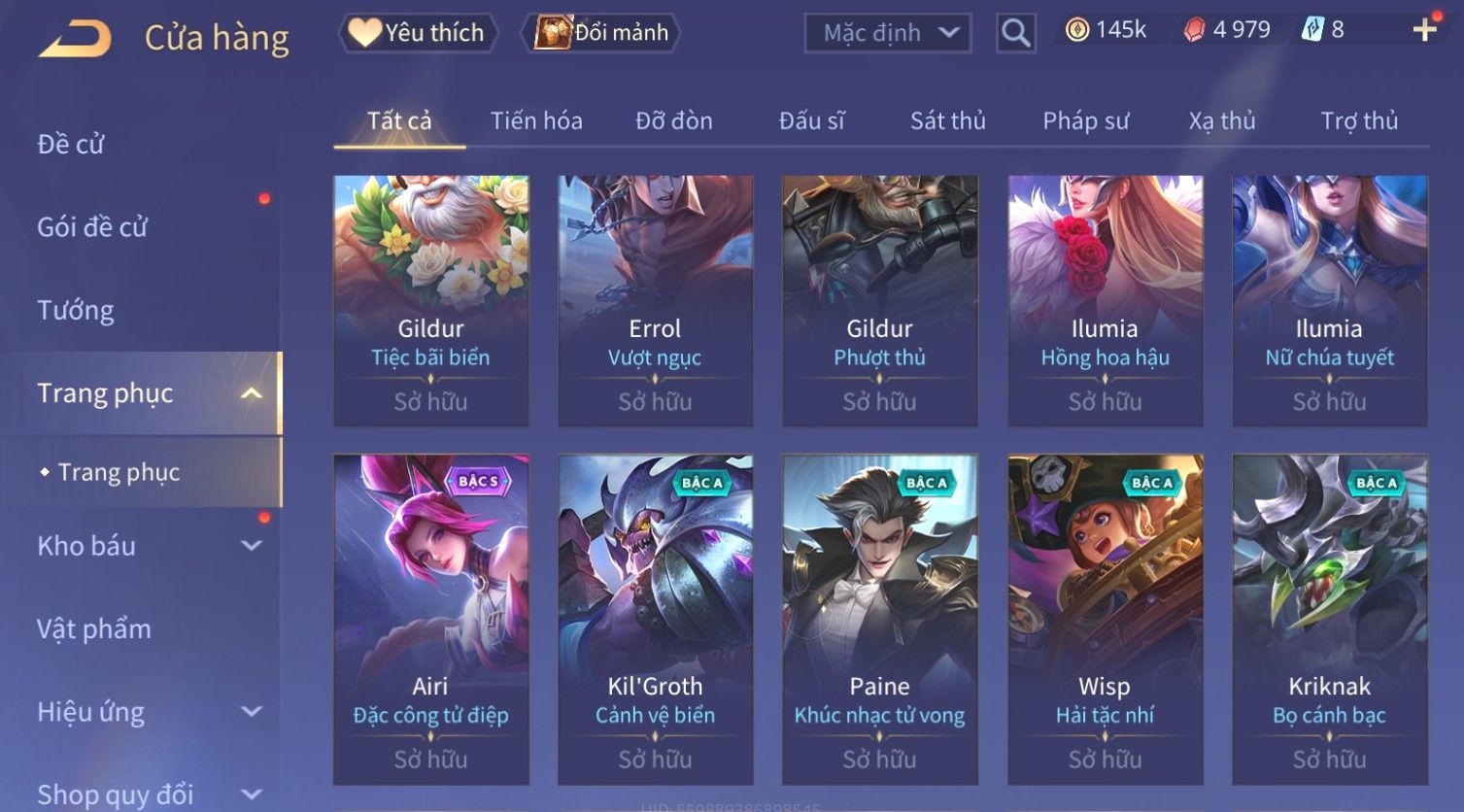Tap the red gem 4 979 icon
This screenshot has width=1464, height=812.
click(x=1194, y=30)
